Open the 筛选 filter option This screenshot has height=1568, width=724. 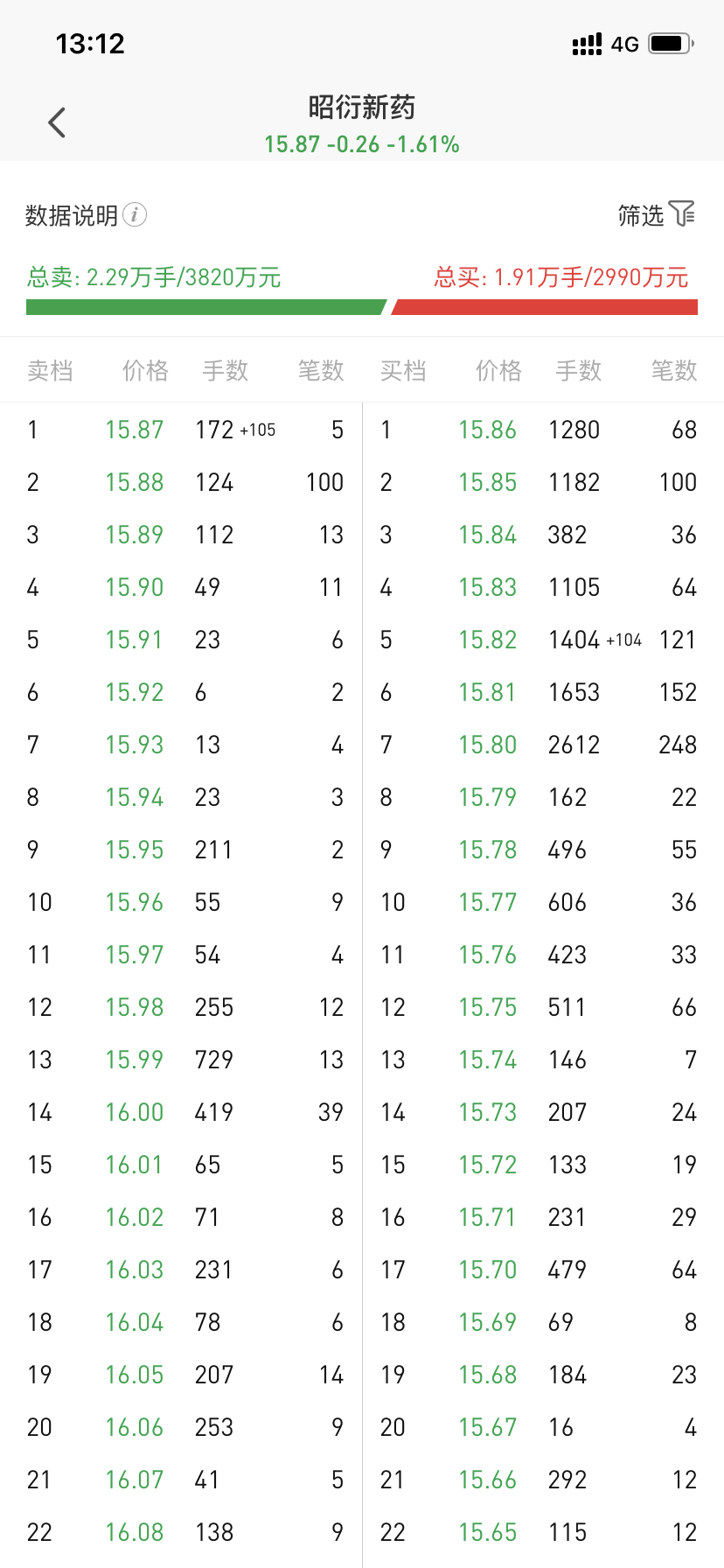(641, 215)
